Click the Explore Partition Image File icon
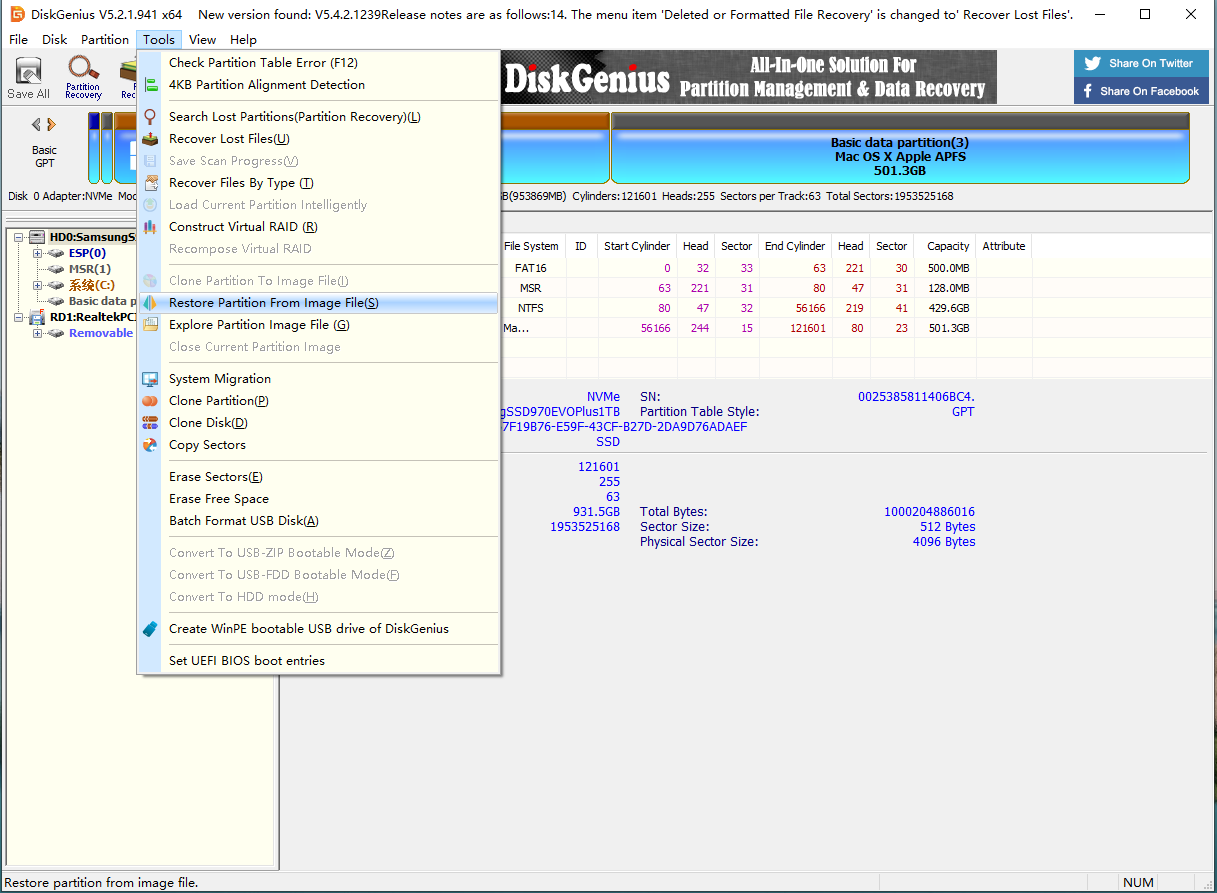This screenshot has height=893, width=1217. (x=150, y=325)
